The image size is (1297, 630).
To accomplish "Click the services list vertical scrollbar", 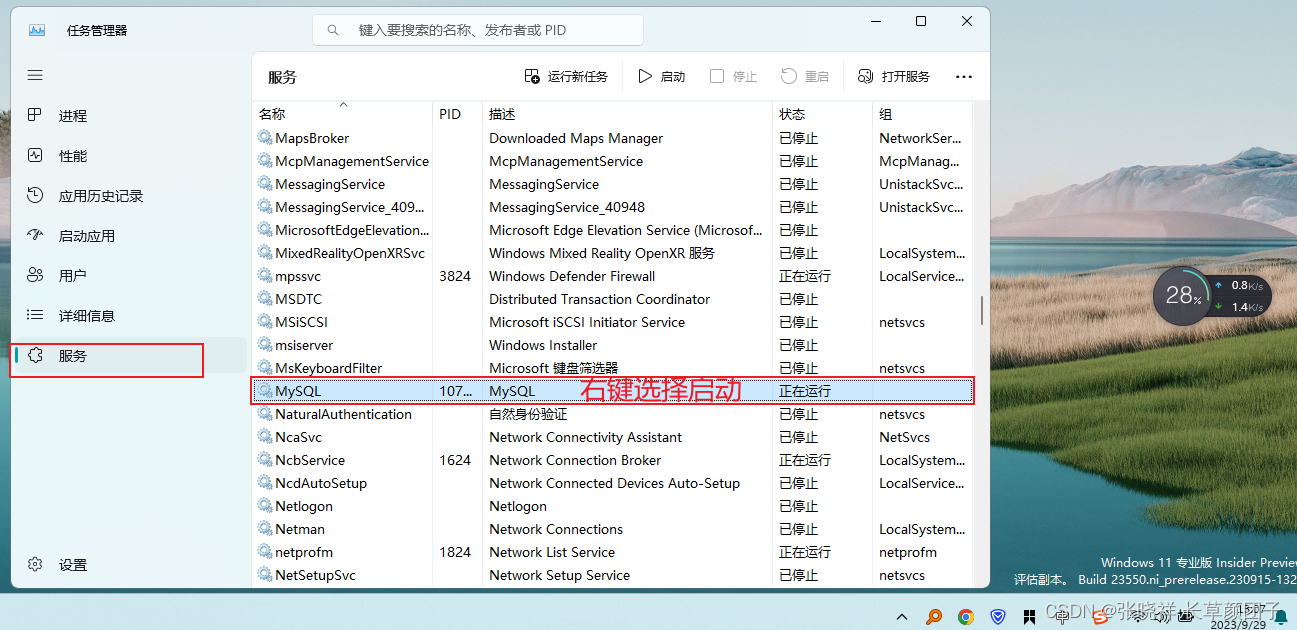I will pyautogui.click(x=982, y=310).
